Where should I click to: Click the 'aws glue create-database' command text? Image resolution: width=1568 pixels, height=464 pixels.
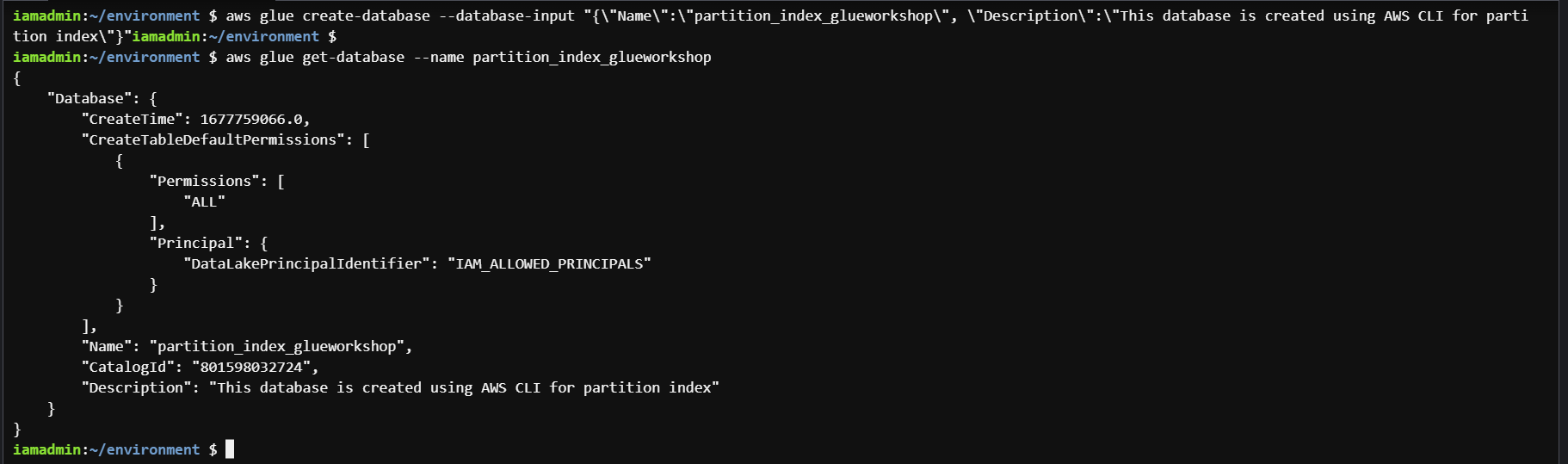coord(328,15)
